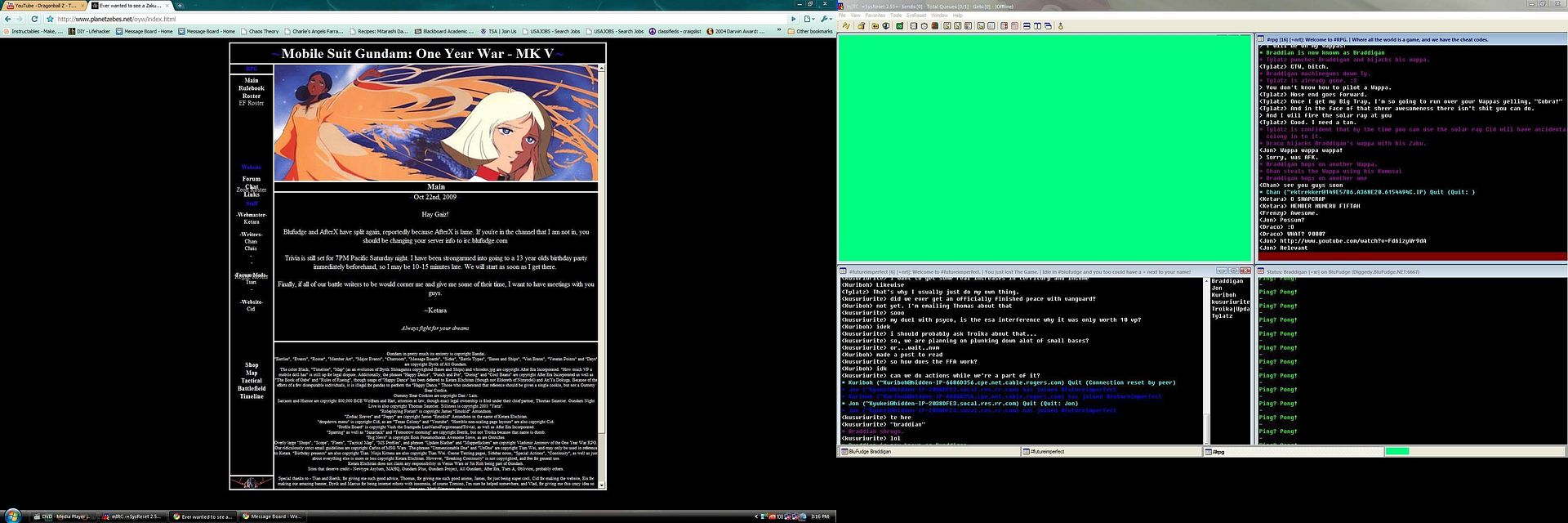Open the mIRC DCC options icon
Viewport: 1568px width, 523px height.
(968, 25)
